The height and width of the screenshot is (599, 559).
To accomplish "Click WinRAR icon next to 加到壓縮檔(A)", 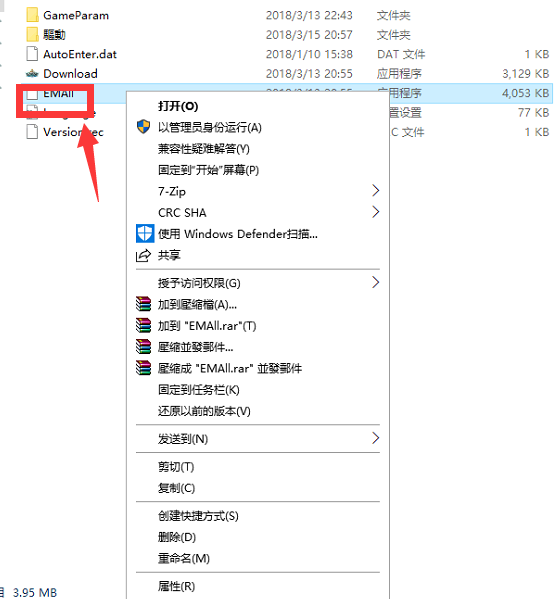I will click(143, 304).
